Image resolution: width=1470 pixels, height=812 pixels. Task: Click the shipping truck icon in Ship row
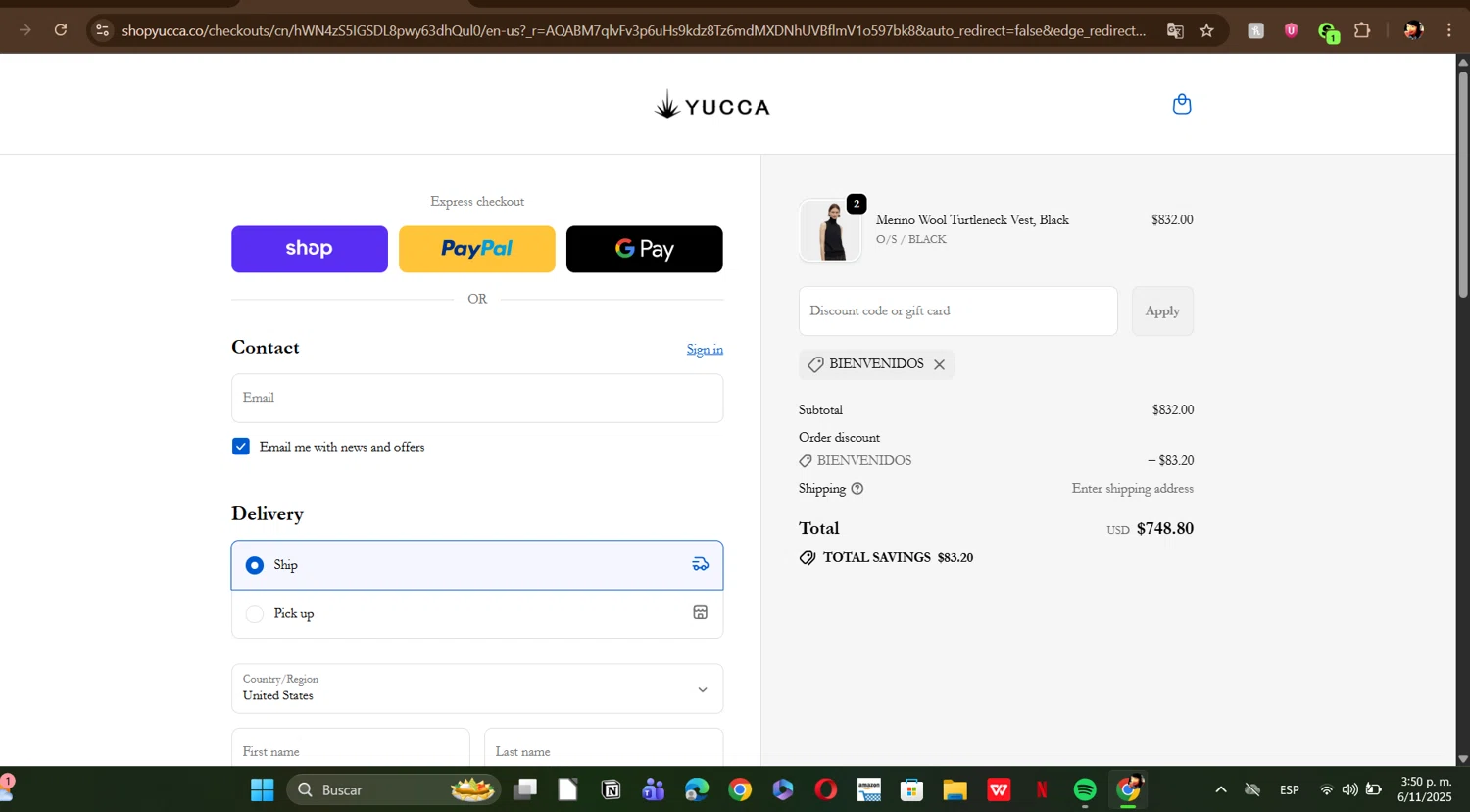click(701, 564)
